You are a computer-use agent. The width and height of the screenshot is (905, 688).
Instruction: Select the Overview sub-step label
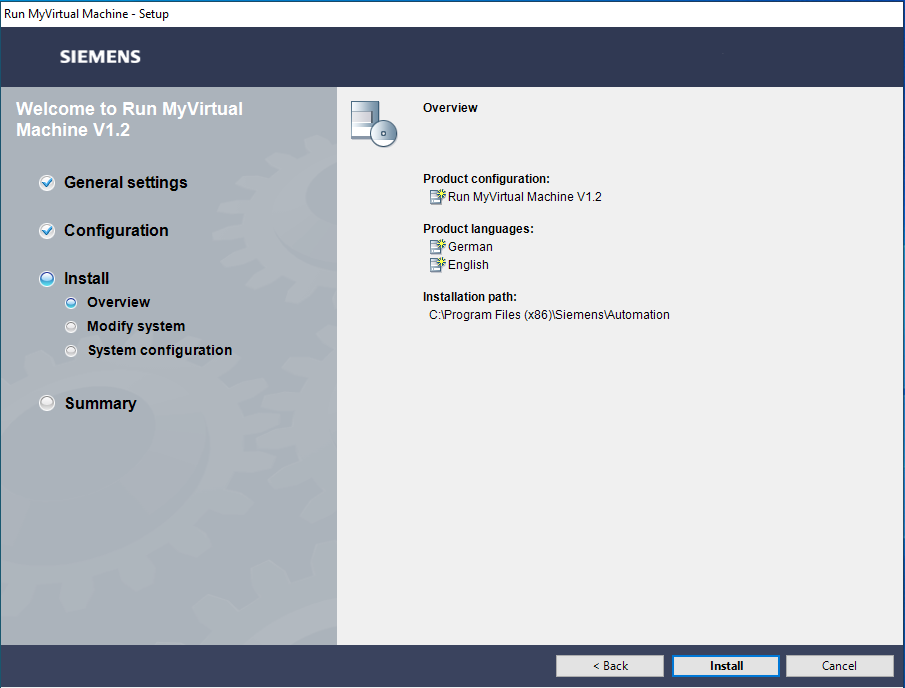tap(118, 302)
